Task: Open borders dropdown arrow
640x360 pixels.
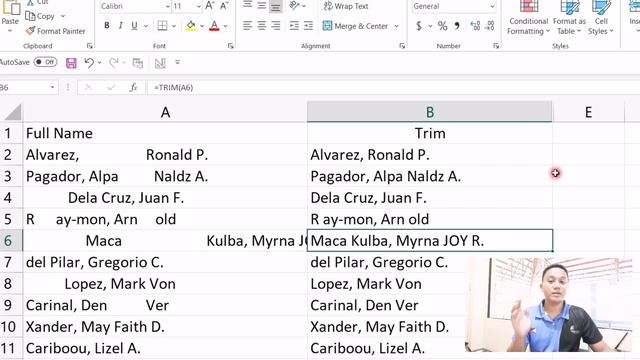Action: pyautogui.click(x=173, y=26)
